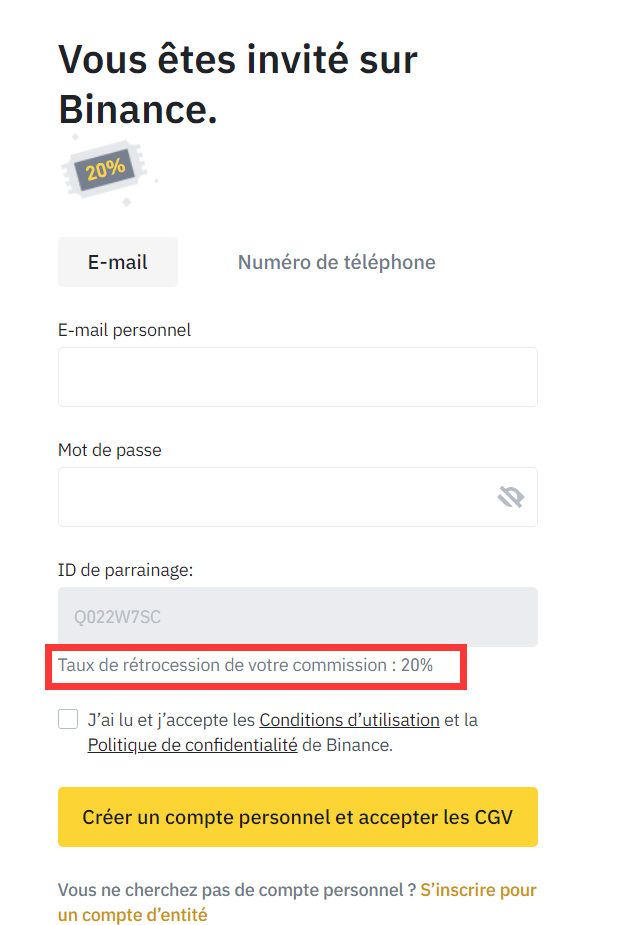This screenshot has height=925, width=627.
Task: Open the Politique de confidentialité link
Action: (192, 745)
